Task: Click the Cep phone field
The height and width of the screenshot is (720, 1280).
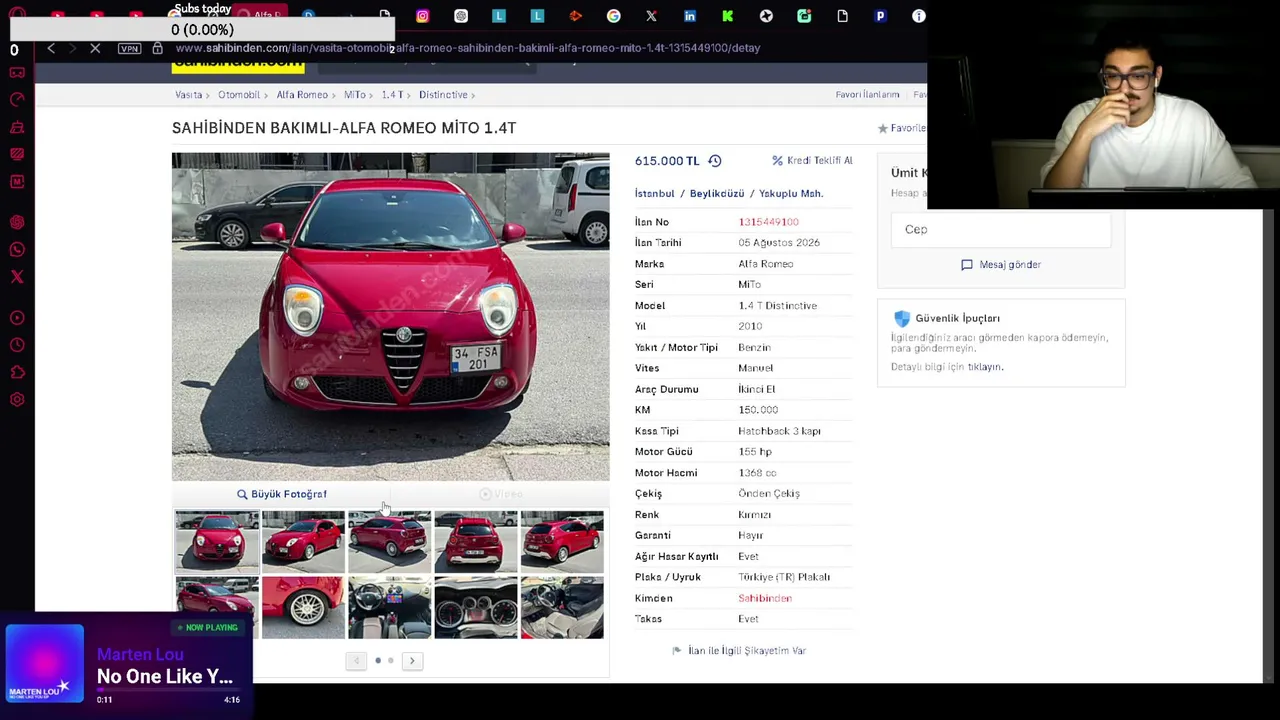Action: 1001,230
